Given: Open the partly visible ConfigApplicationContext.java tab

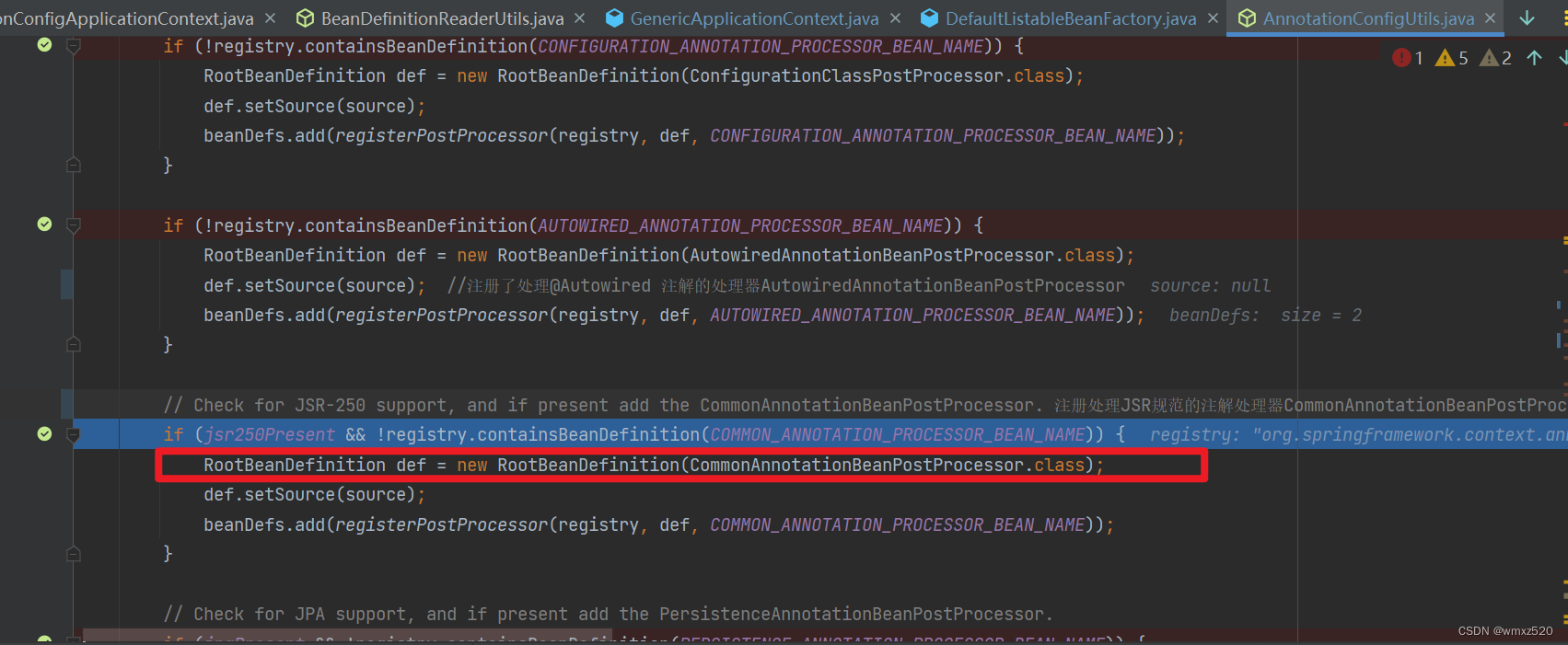Looking at the screenshot, I should (x=127, y=18).
